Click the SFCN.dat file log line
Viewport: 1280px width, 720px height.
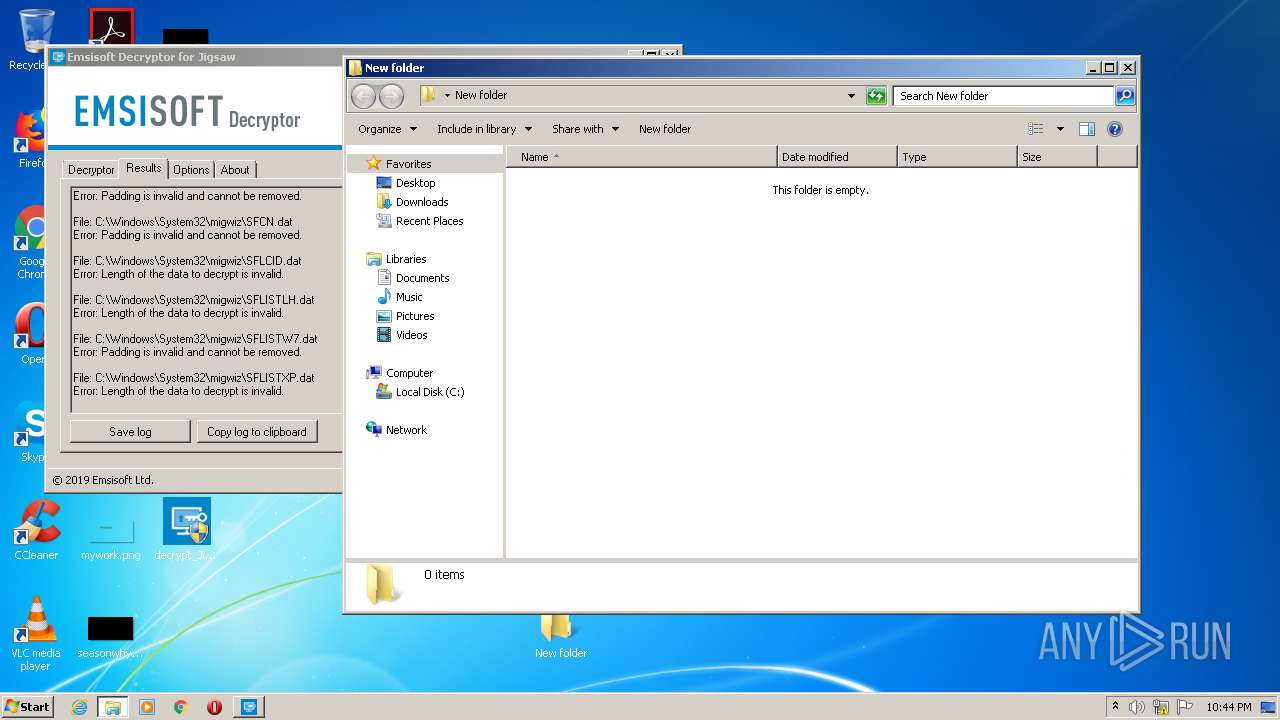[x=183, y=222]
